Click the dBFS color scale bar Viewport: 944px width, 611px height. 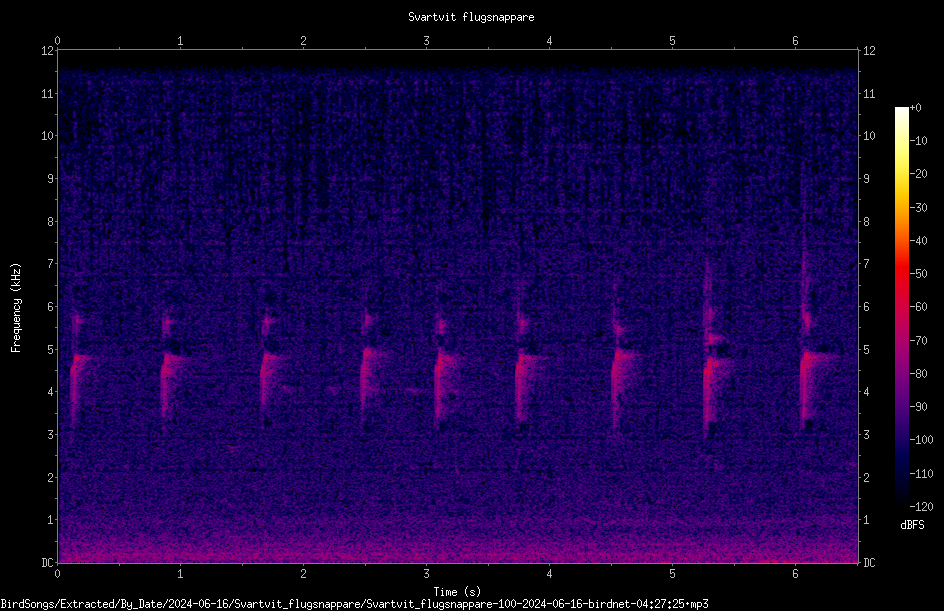pyautogui.click(x=901, y=307)
